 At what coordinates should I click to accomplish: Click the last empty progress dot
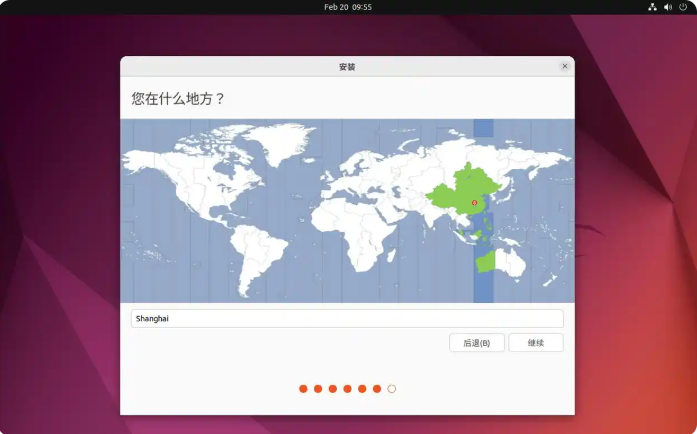click(391, 388)
